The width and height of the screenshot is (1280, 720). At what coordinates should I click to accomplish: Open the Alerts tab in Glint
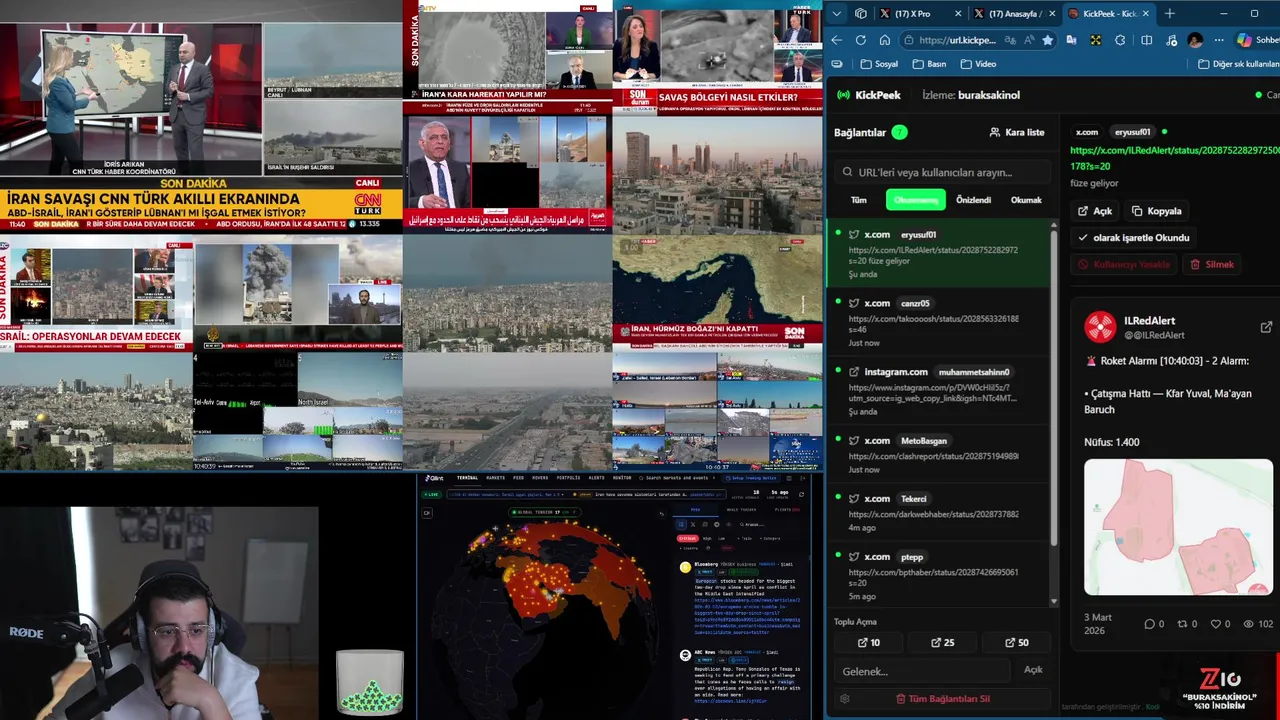[597, 478]
